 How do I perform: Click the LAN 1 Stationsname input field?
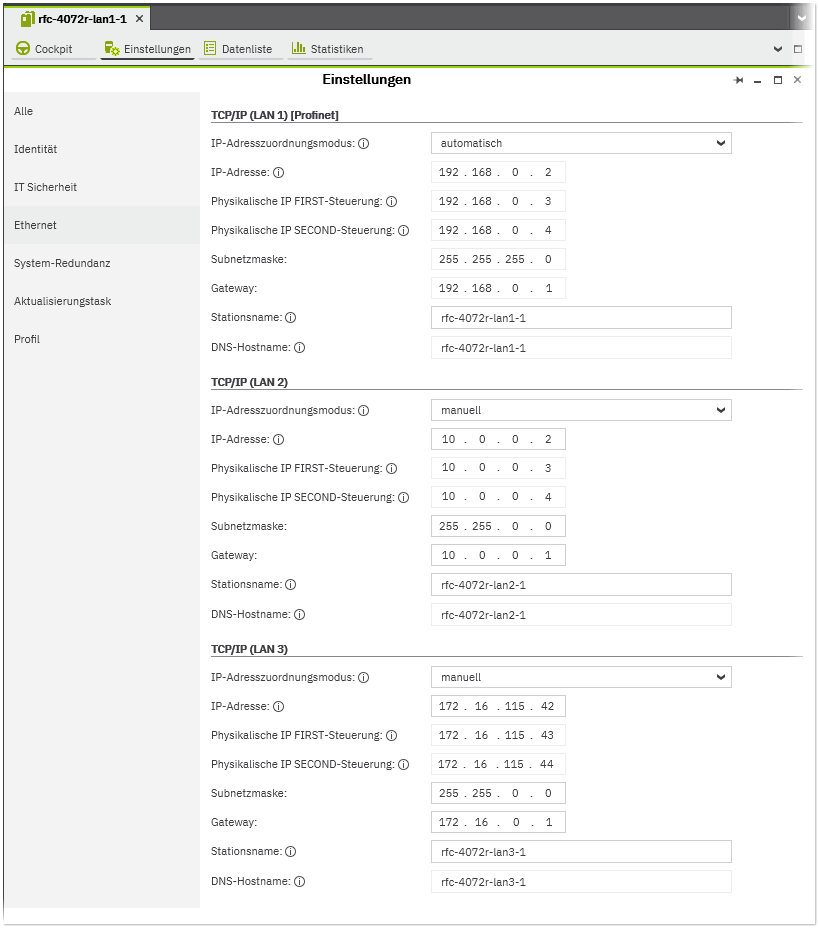pyautogui.click(x=581, y=318)
